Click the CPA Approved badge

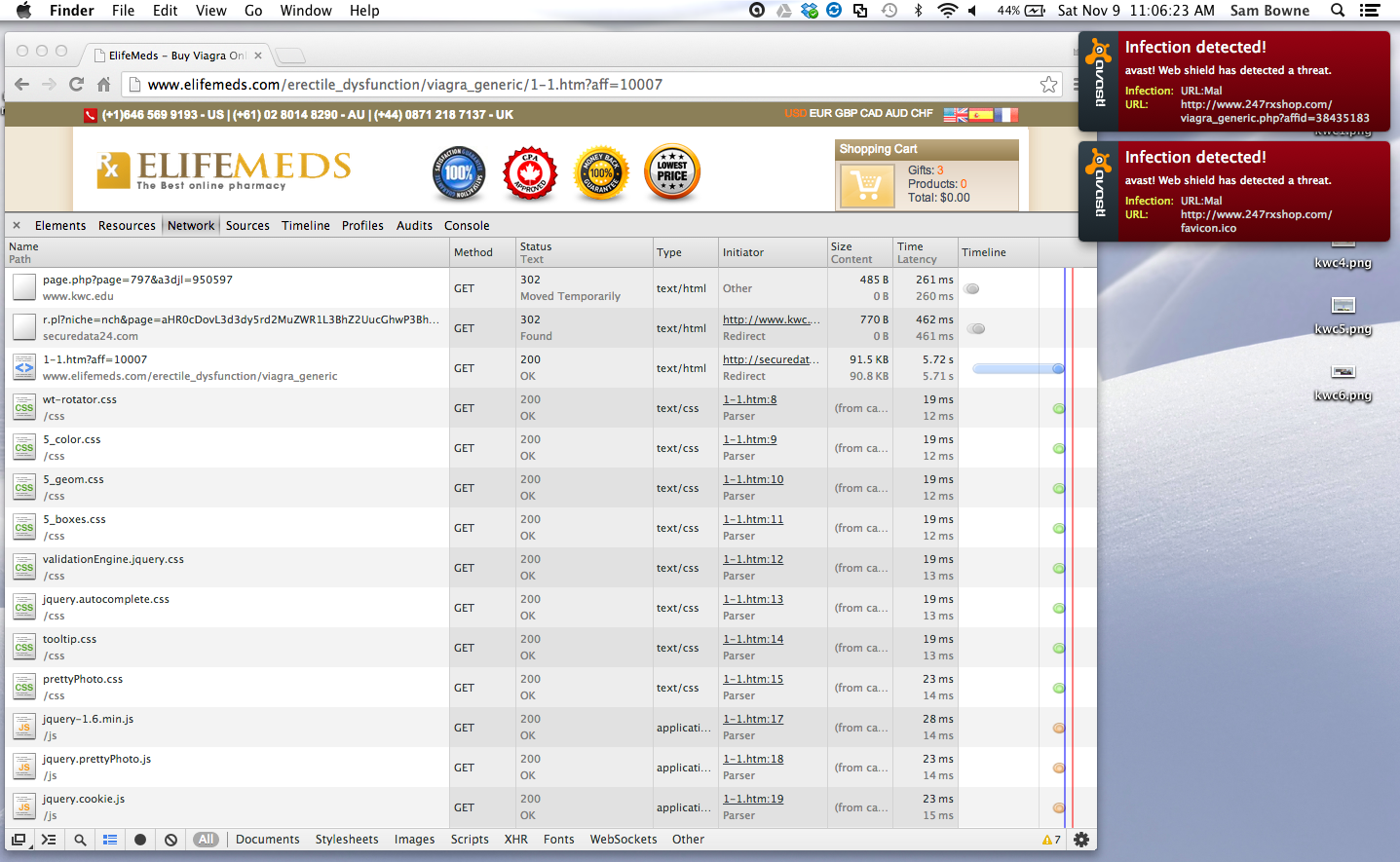(x=530, y=173)
